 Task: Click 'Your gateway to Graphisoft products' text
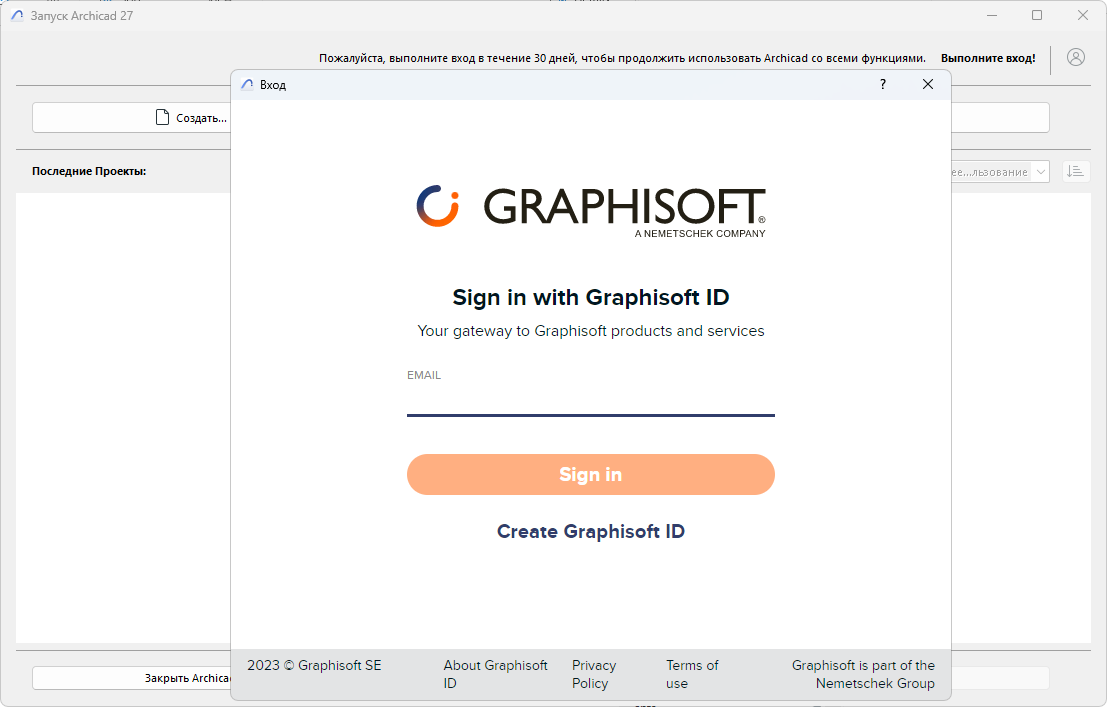591,331
